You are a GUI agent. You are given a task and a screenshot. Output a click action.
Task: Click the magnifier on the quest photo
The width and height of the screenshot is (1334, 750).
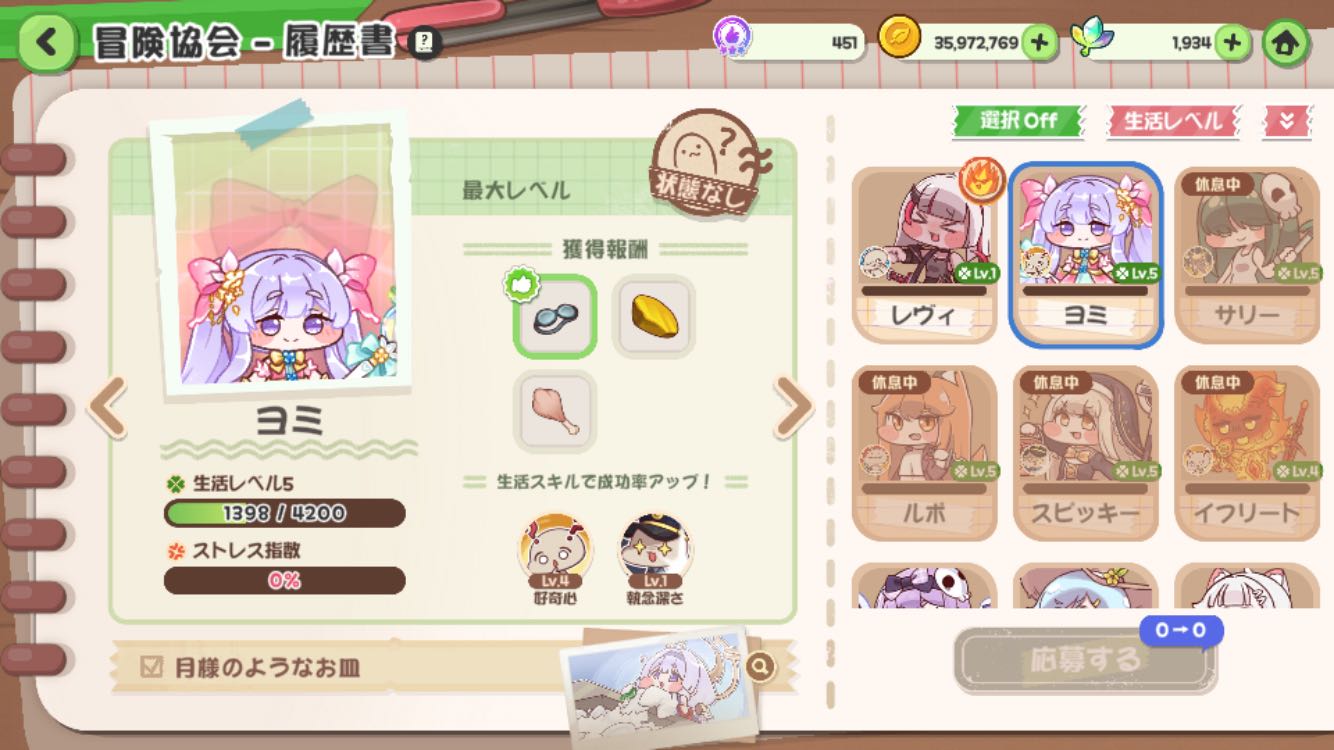(x=761, y=667)
